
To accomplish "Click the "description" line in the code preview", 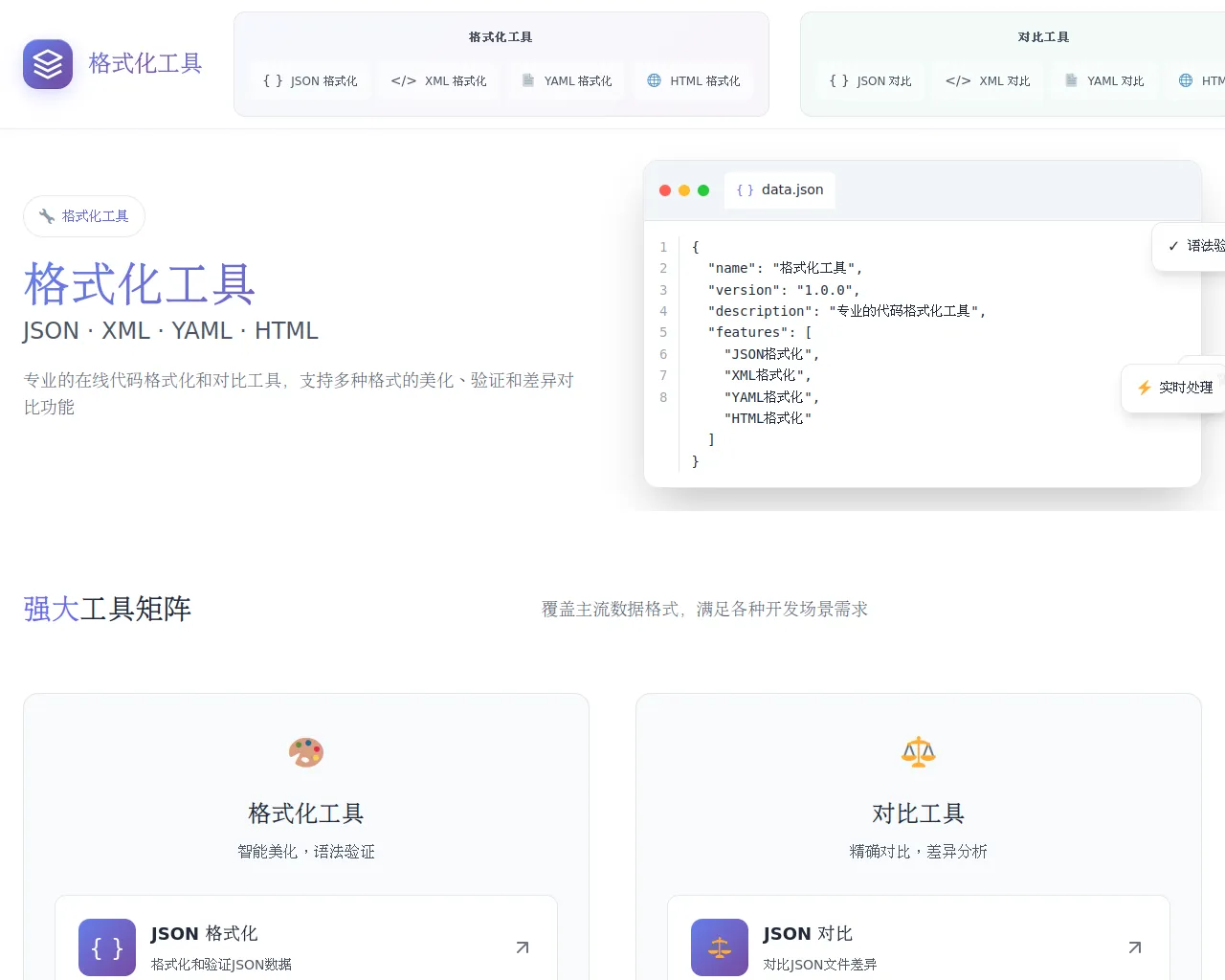I will tap(846, 311).
